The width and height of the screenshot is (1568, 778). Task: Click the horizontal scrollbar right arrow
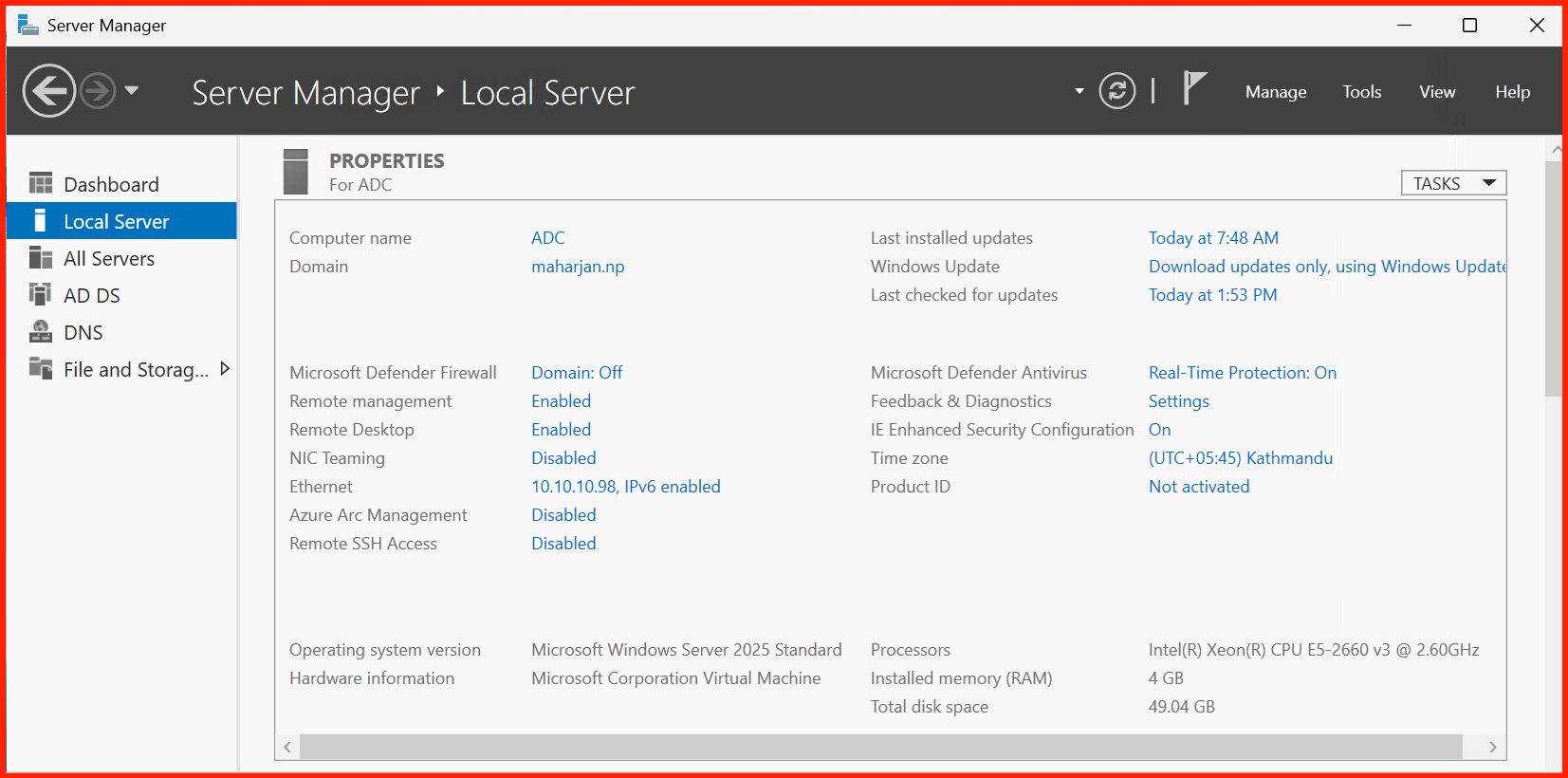point(1493,747)
